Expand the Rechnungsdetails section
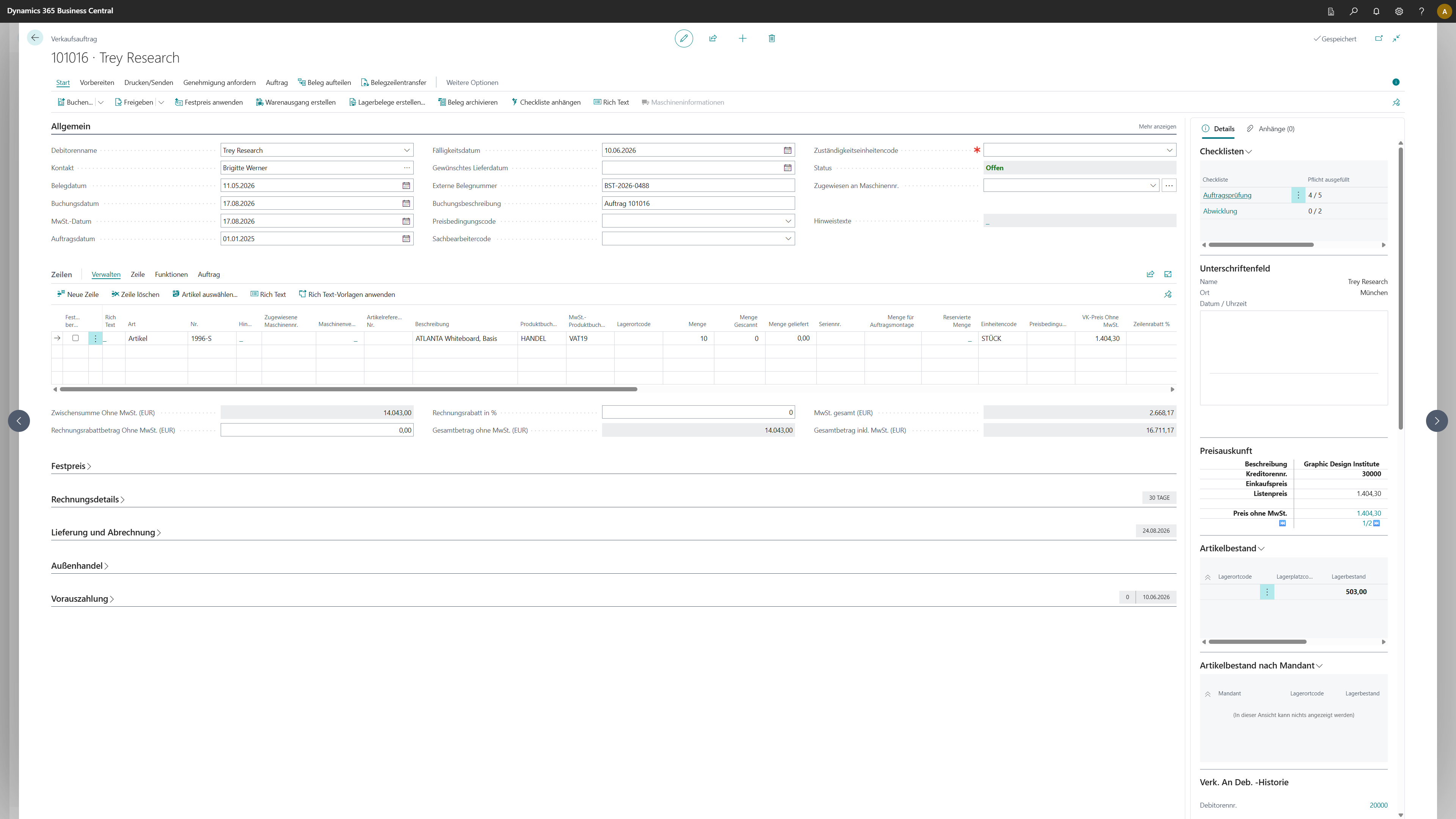 tap(88, 500)
